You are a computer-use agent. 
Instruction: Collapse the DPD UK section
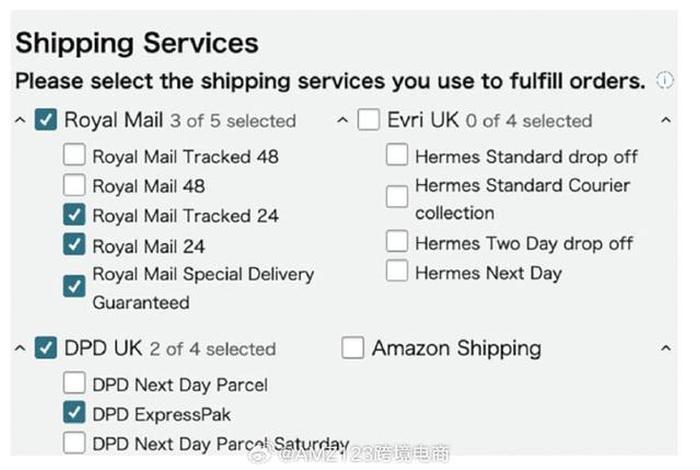20,349
